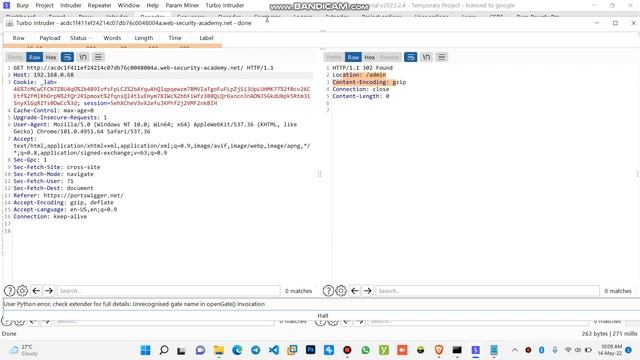Sort results by the Row column
Image resolution: width=640 pixels, height=360 pixels.
click(x=18, y=38)
